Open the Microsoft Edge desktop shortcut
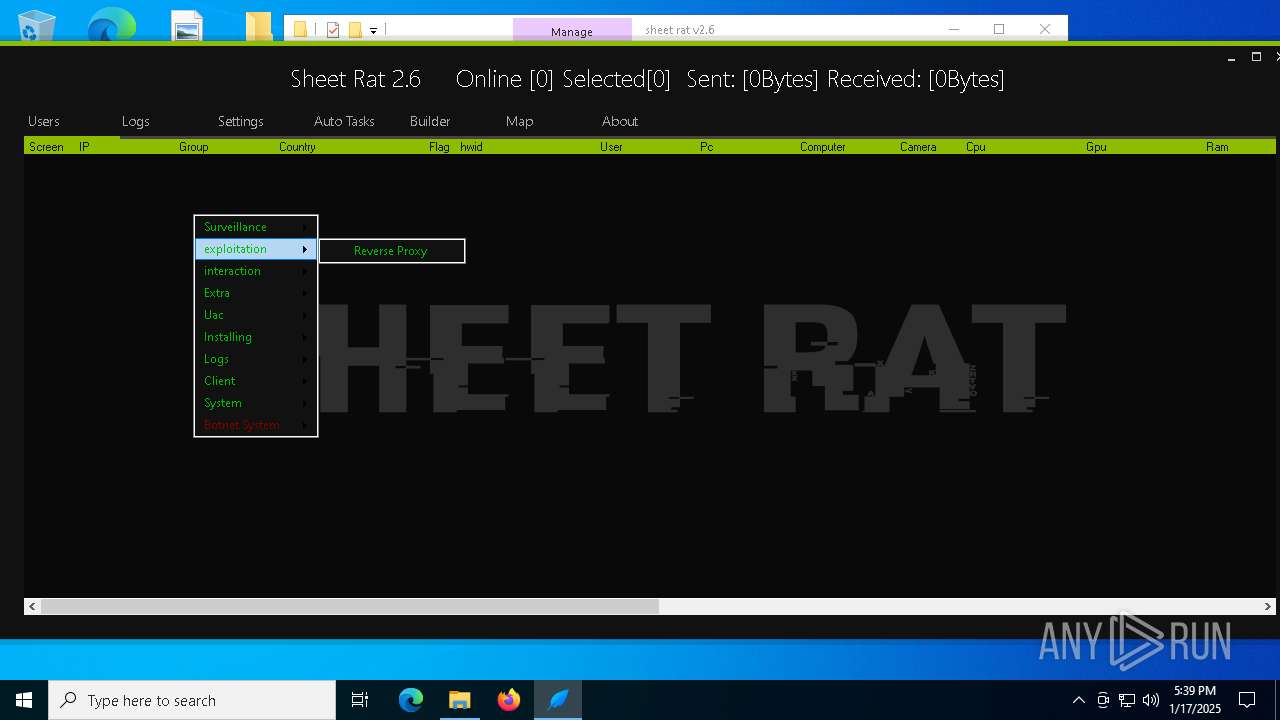 click(x=111, y=25)
